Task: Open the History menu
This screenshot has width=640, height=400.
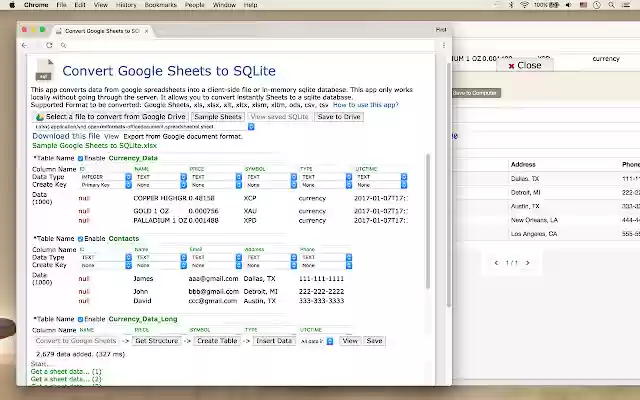Action: point(126,5)
